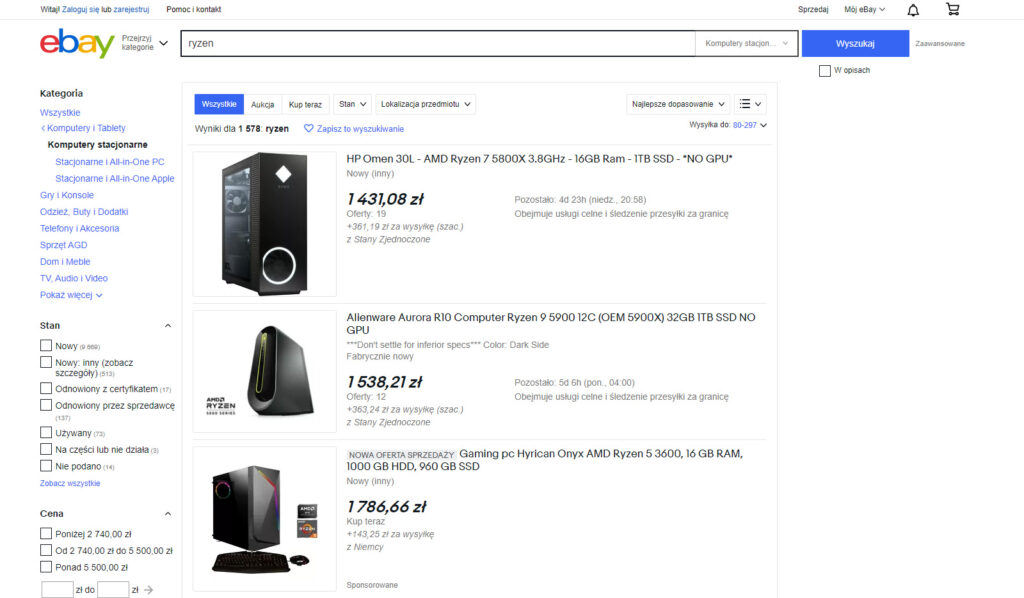Image resolution: width=1024 pixels, height=598 pixels.
Task: Click the price range submit arrow
Action: click(x=148, y=590)
